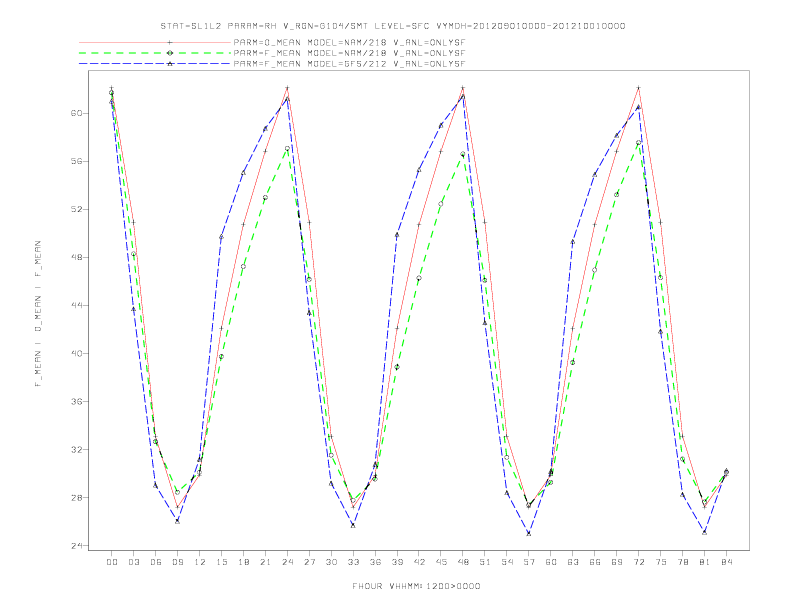
Task: Click the y-axis value 52
Action: (x=76, y=209)
